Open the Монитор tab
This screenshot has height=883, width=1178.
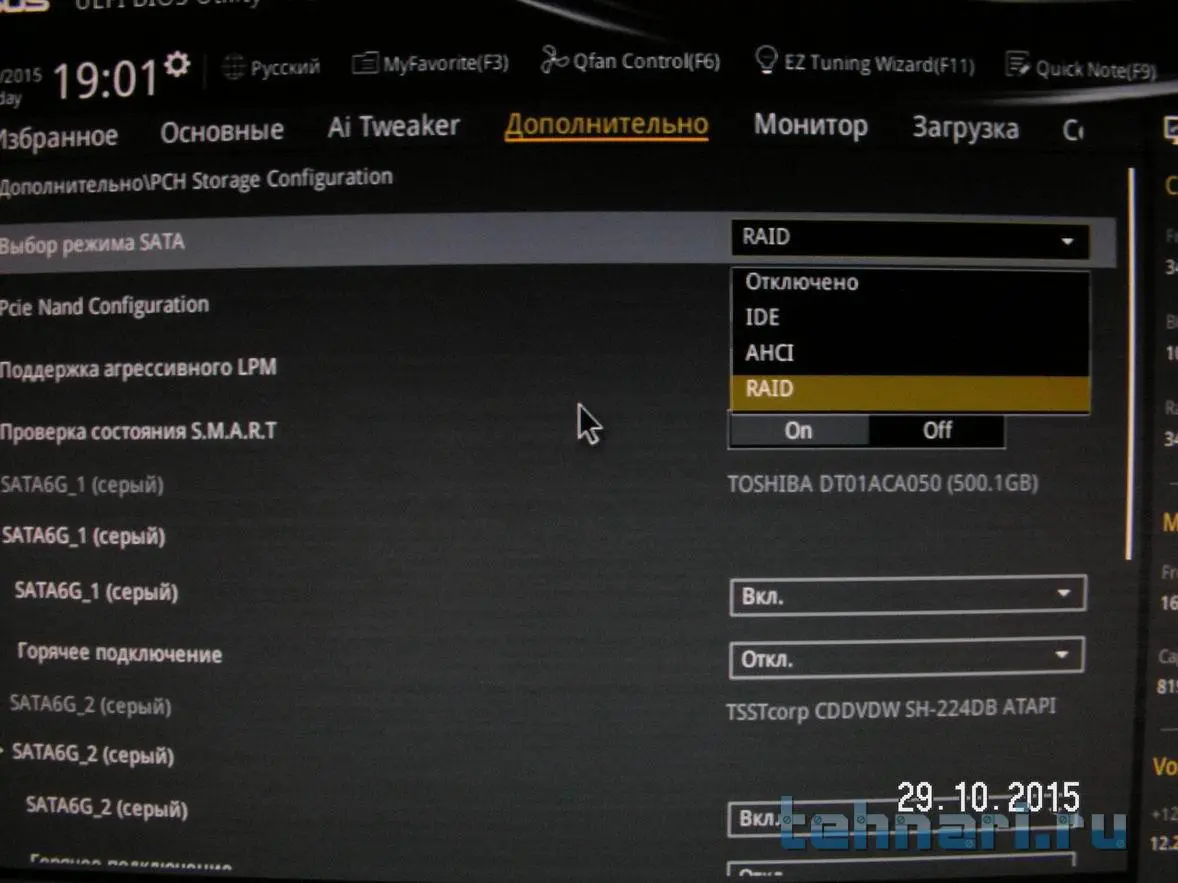pos(811,125)
